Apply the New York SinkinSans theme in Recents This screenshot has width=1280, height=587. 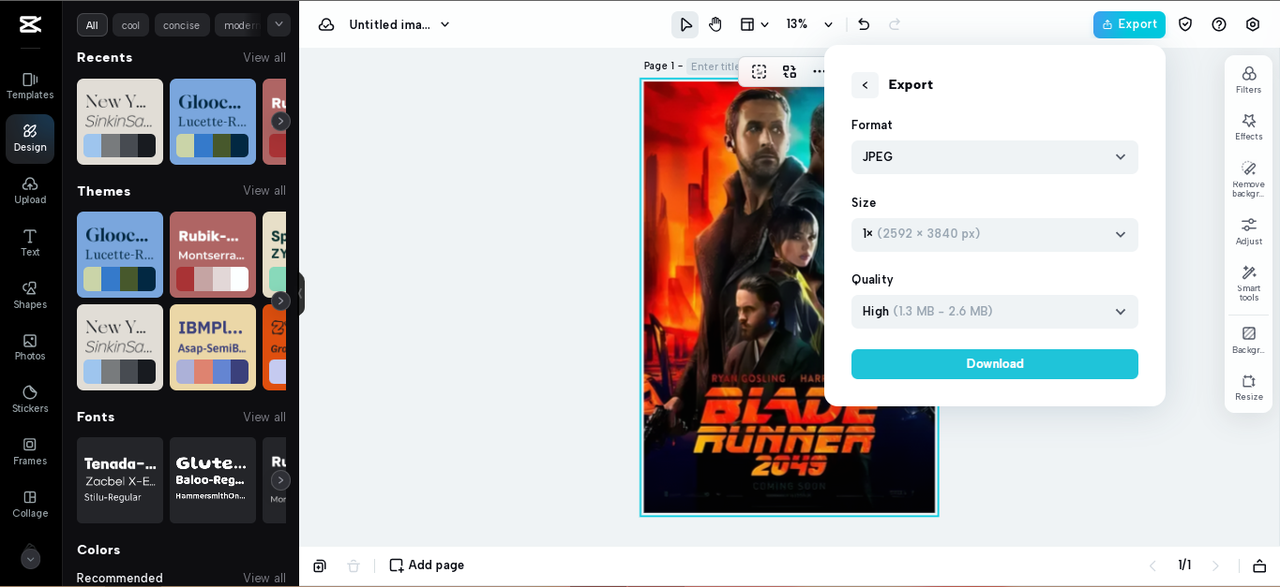click(x=120, y=122)
